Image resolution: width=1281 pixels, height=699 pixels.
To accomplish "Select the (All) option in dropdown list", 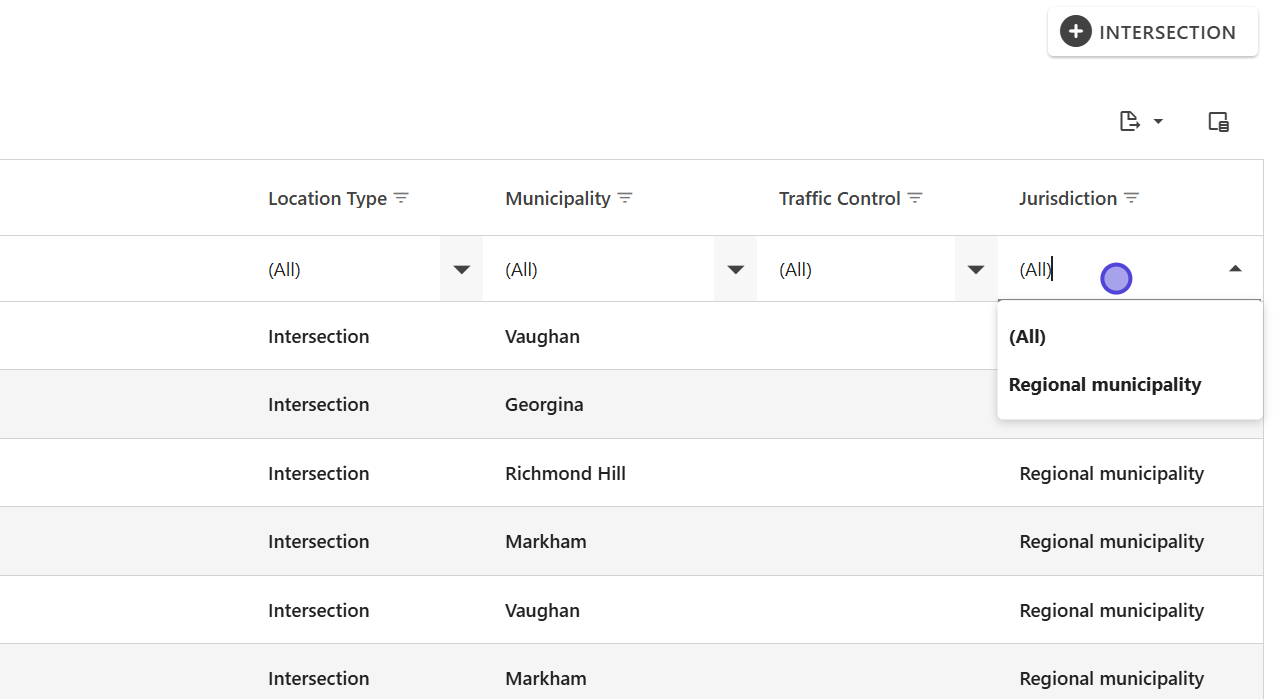I will point(1027,337).
